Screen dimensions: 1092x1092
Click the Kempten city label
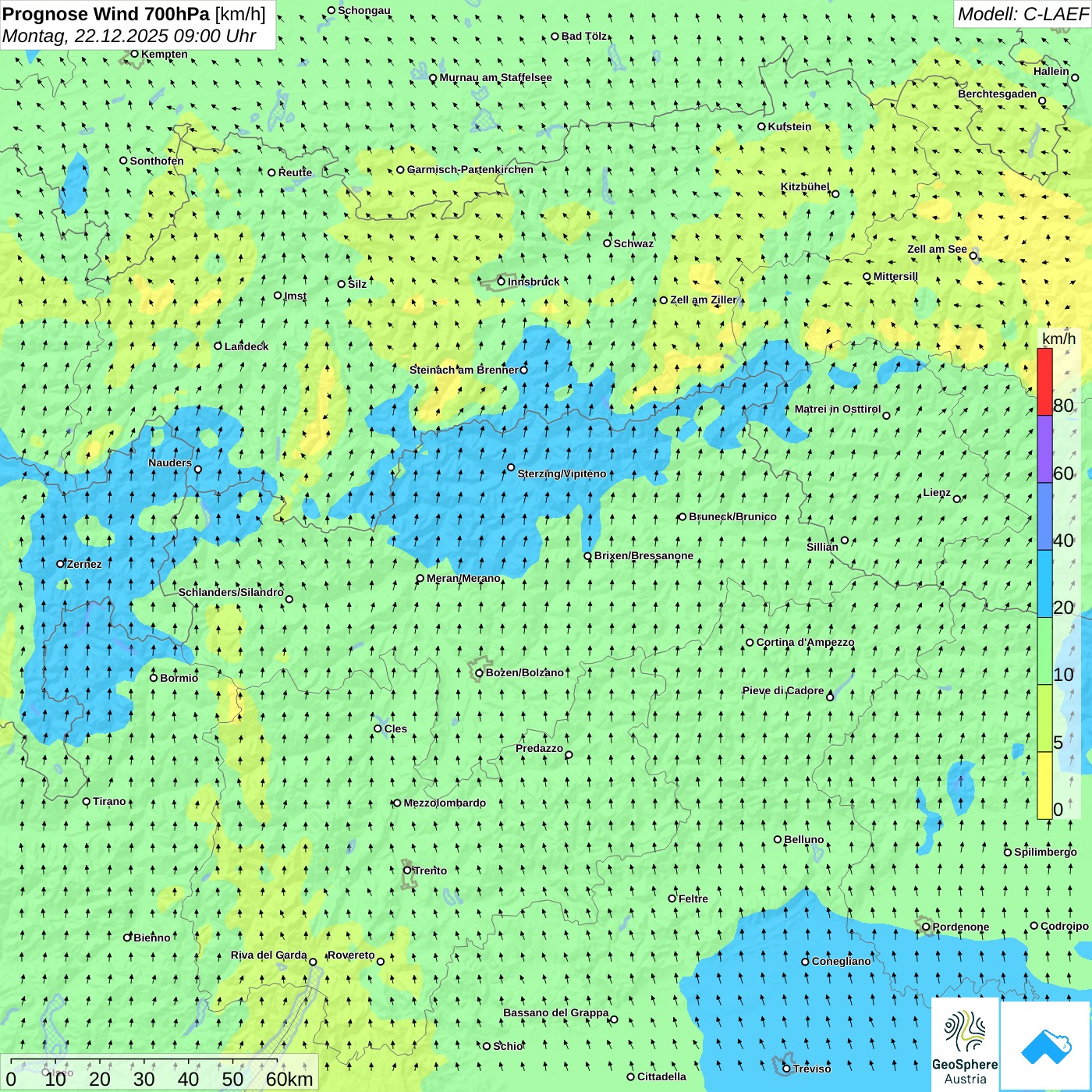(x=165, y=54)
